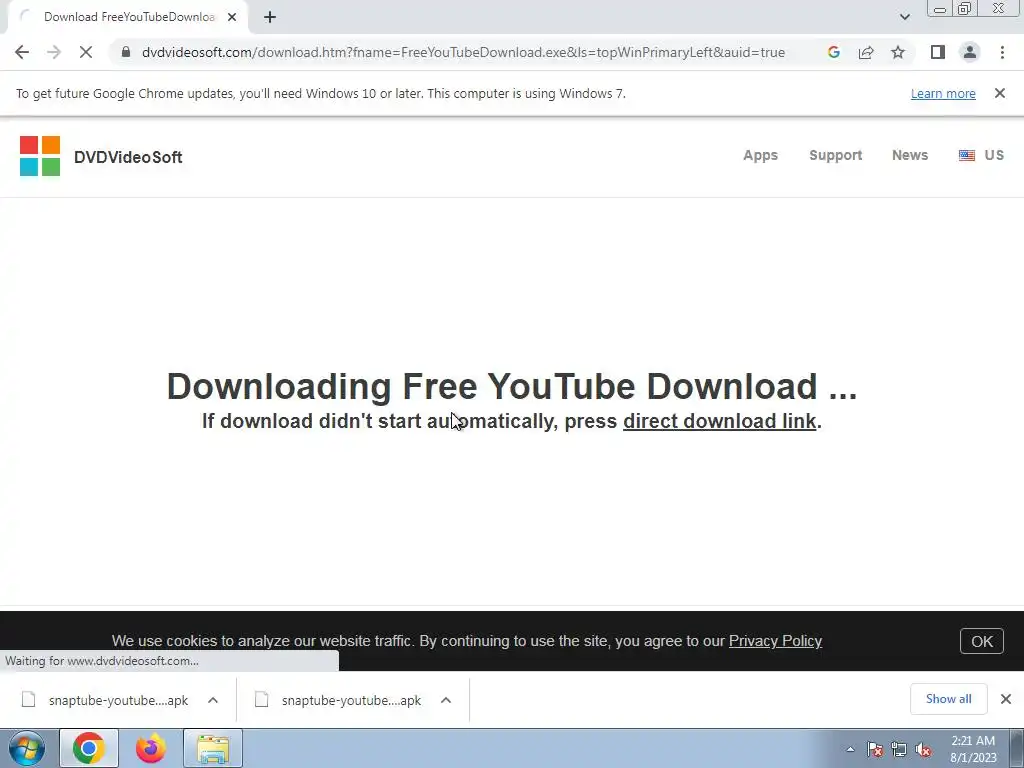Open tab search chevron
Viewport: 1024px width, 768px height.
point(904,17)
